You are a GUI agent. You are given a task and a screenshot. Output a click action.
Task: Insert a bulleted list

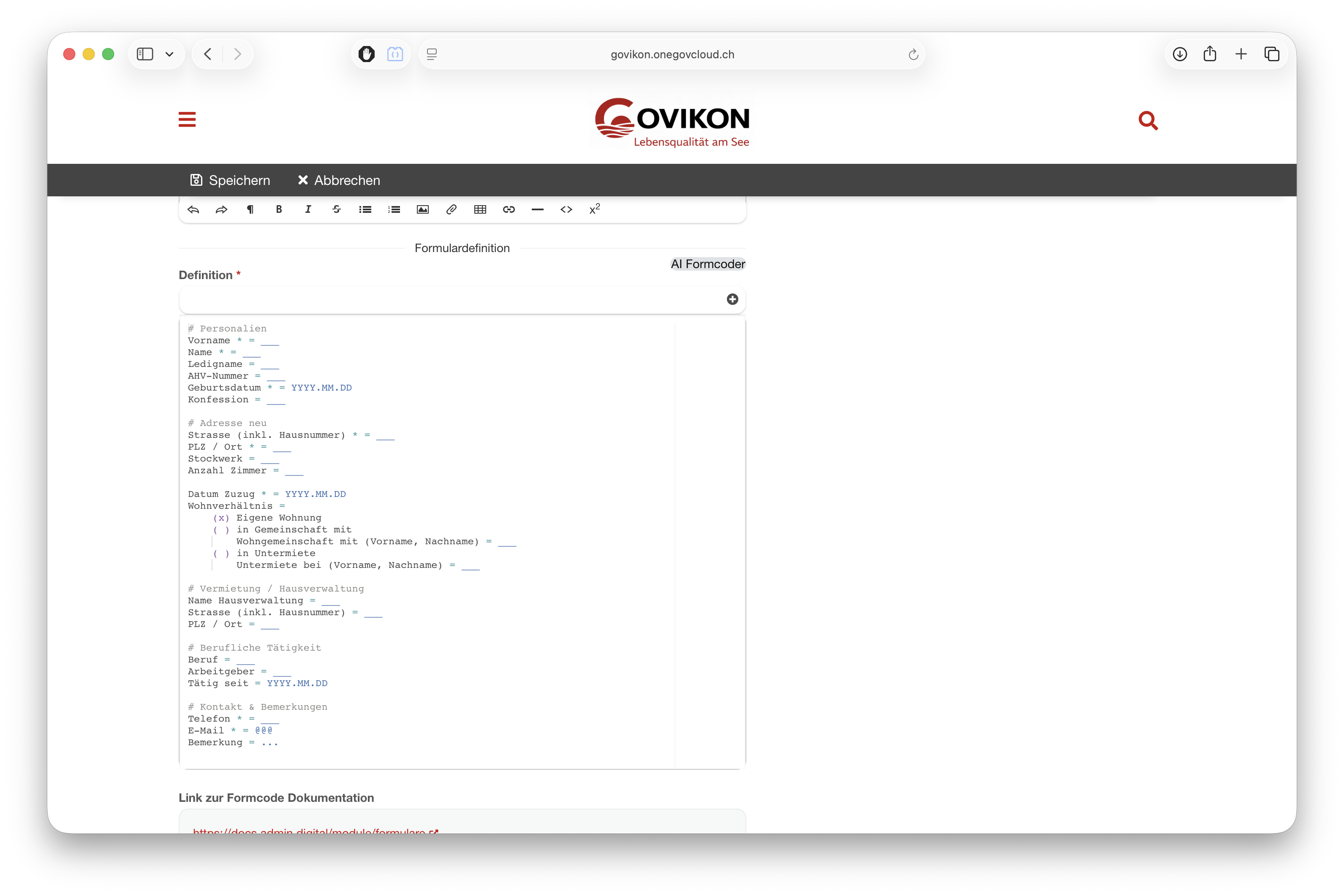[x=365, y=210]
